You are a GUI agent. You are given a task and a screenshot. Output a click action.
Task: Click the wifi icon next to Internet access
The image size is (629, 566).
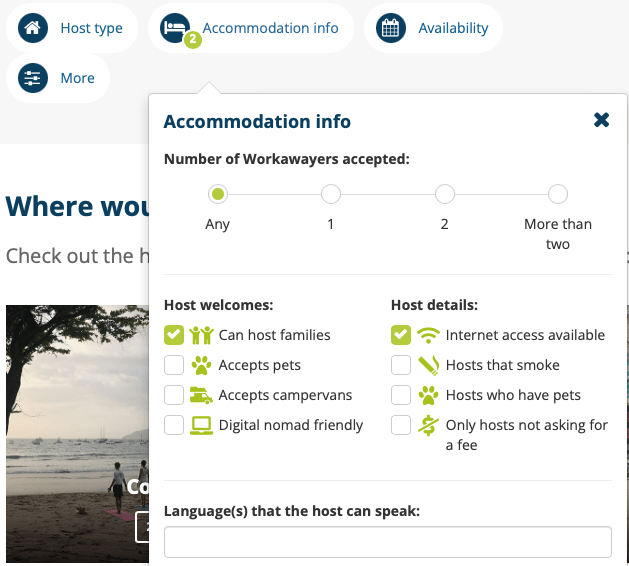pos(428,335)
